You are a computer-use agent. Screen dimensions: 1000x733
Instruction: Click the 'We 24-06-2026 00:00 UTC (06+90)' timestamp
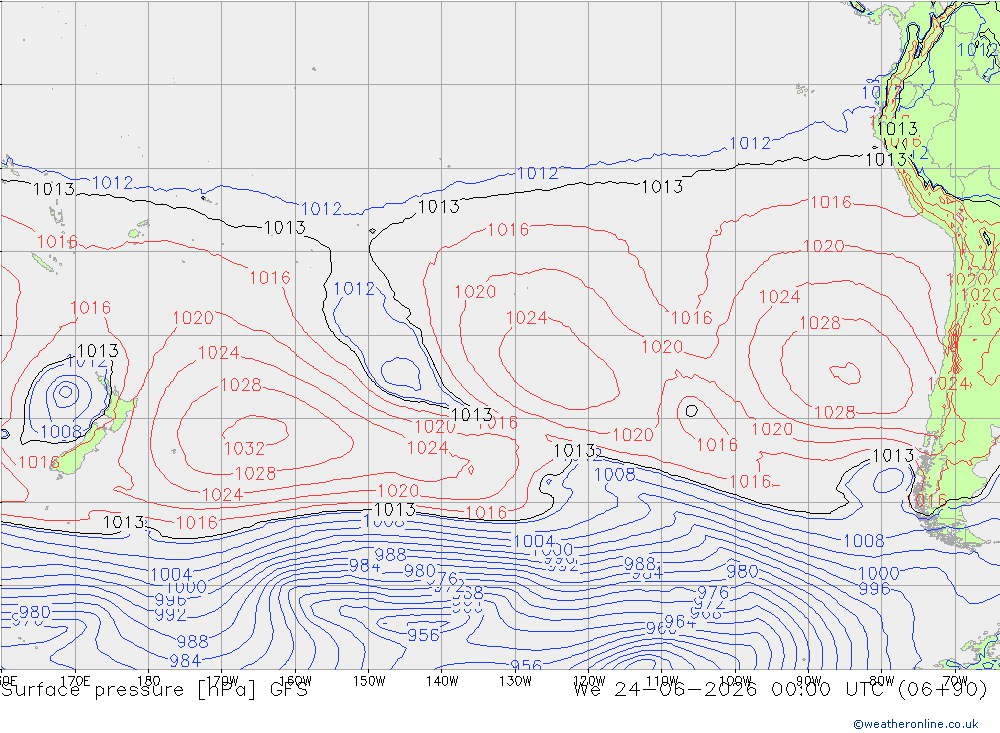[780, 690]
